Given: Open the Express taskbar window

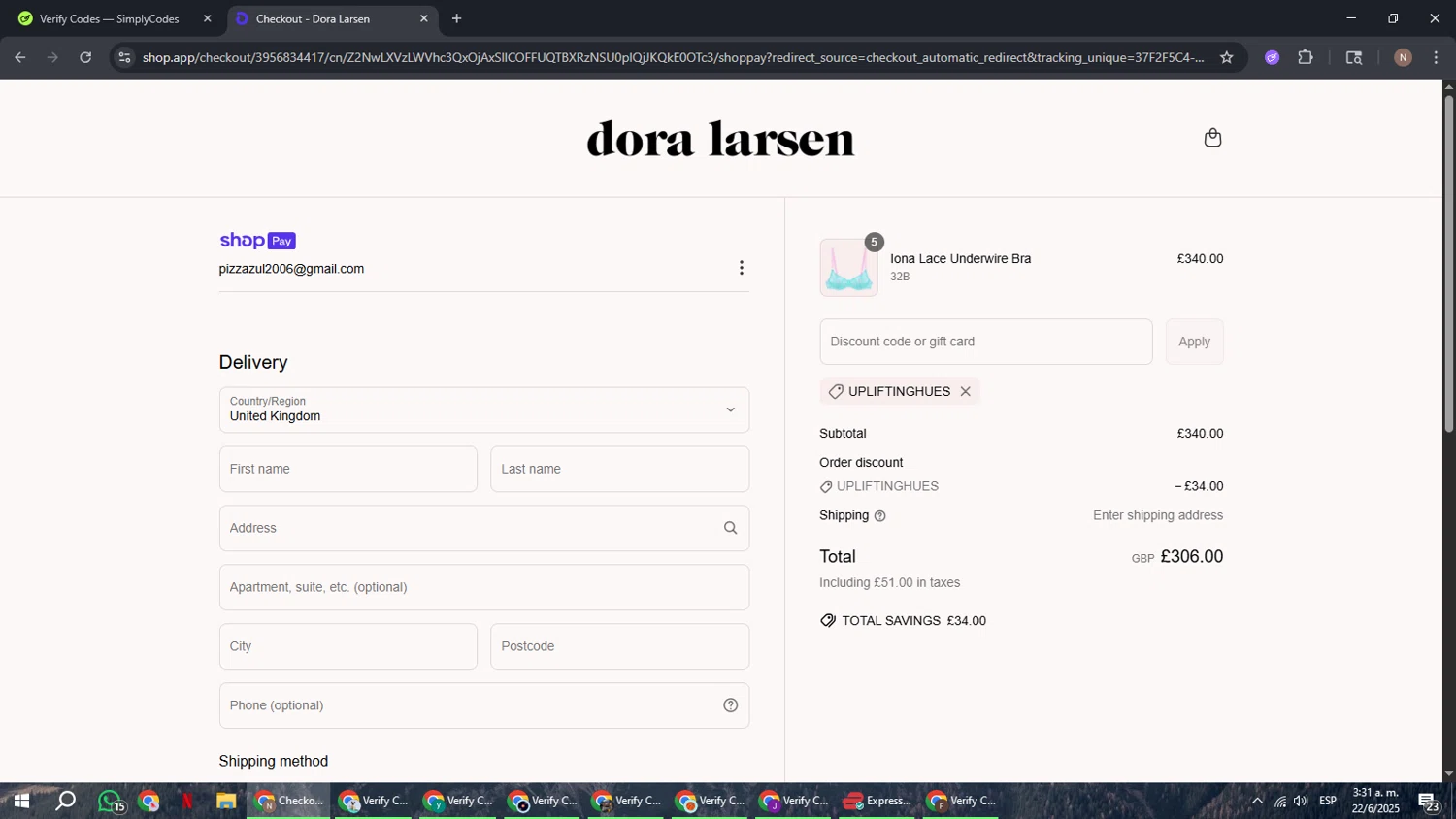Looking at the screenshot, I should click(877, 802).
